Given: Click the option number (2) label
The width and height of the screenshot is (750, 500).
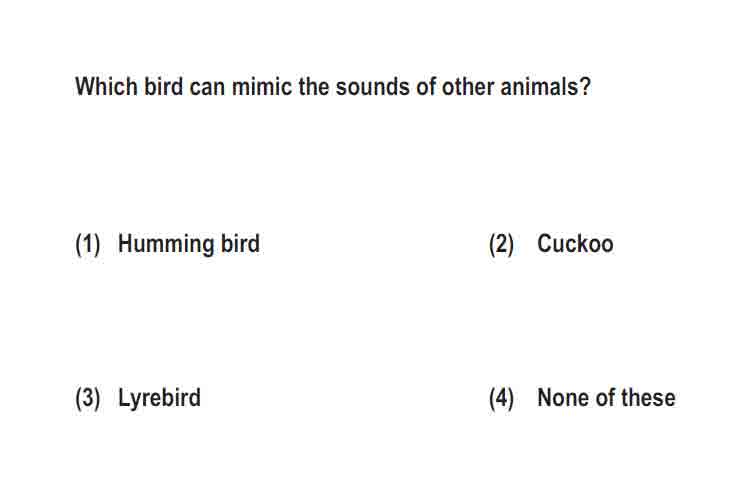Looking at the screenshot, I should pos(501,244).
